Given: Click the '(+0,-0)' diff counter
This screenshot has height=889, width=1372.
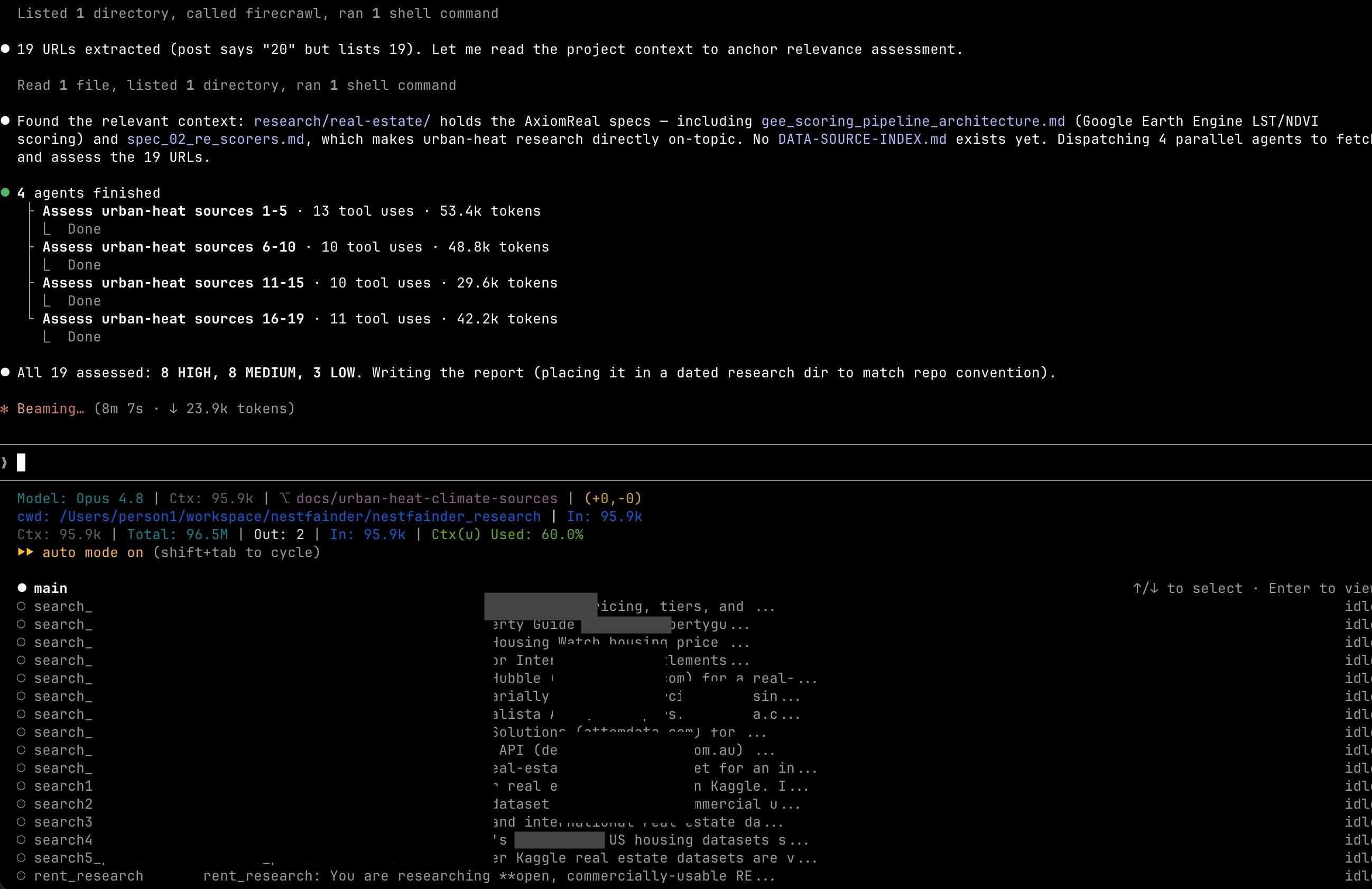Looking at the screenshot, I should point(613,498).
